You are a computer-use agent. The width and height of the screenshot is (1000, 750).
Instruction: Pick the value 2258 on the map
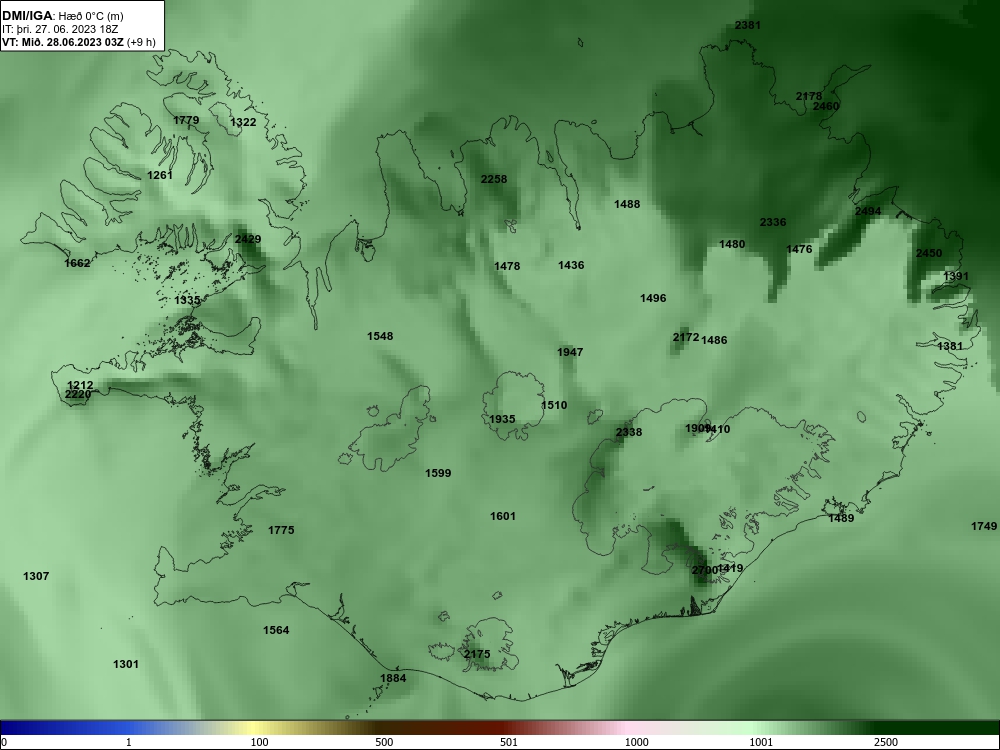point(494,179)
